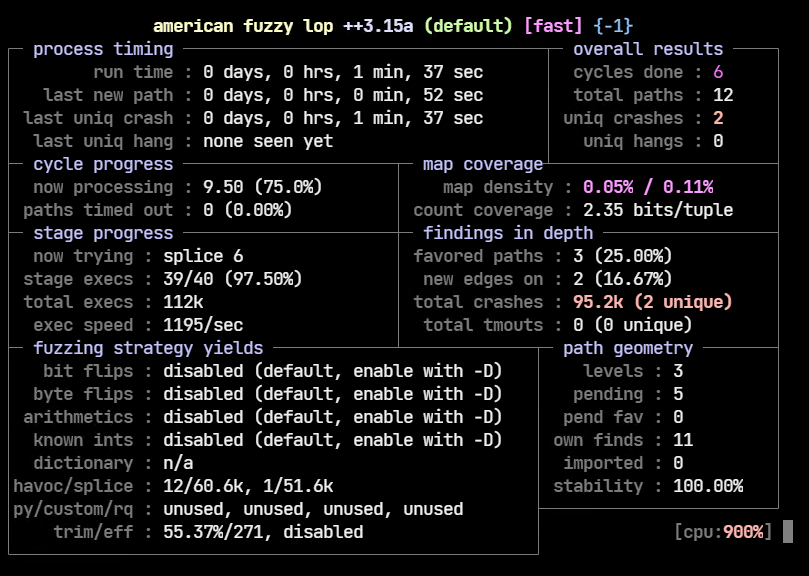
Task: Click paths timed out value '0 (0.00%)'
Action: (x=248, y=210)
